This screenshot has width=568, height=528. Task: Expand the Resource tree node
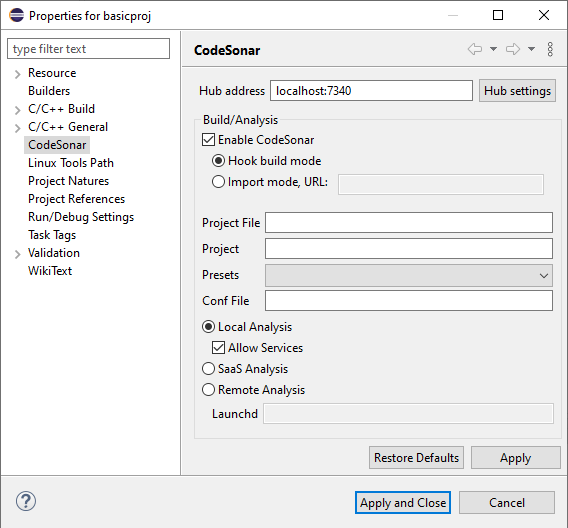pyautogui.click(x=17, y=74)
